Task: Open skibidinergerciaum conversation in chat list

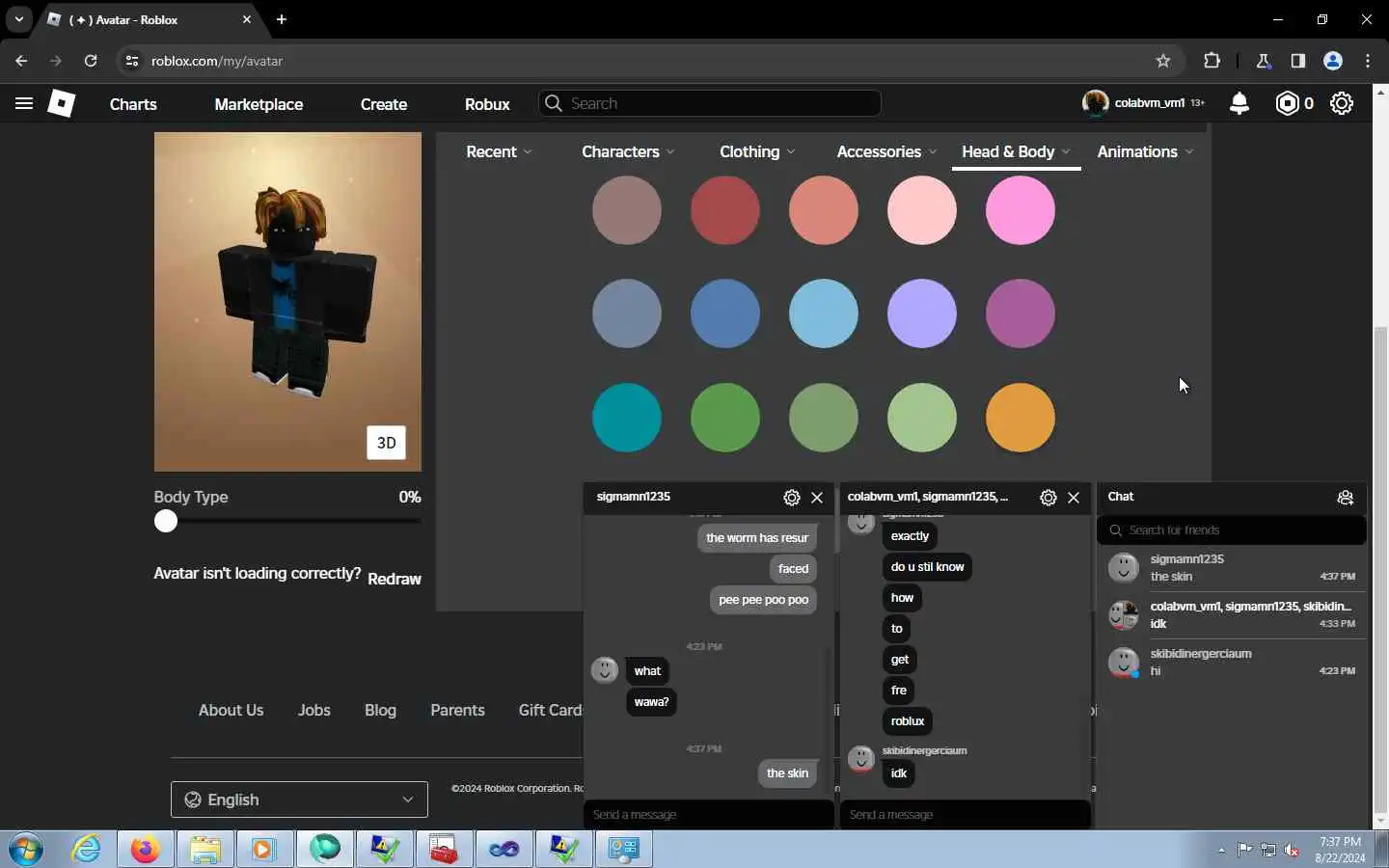Action: click(x=1232, y=663)
